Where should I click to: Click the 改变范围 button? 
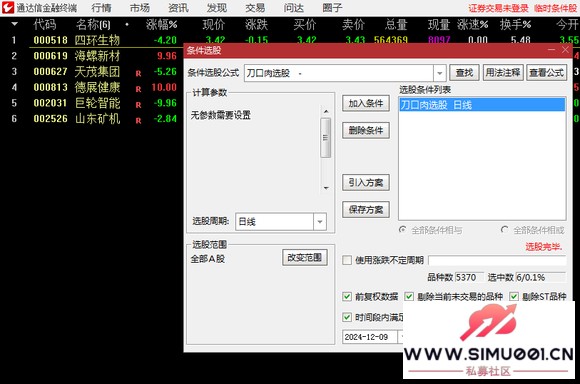305,257
